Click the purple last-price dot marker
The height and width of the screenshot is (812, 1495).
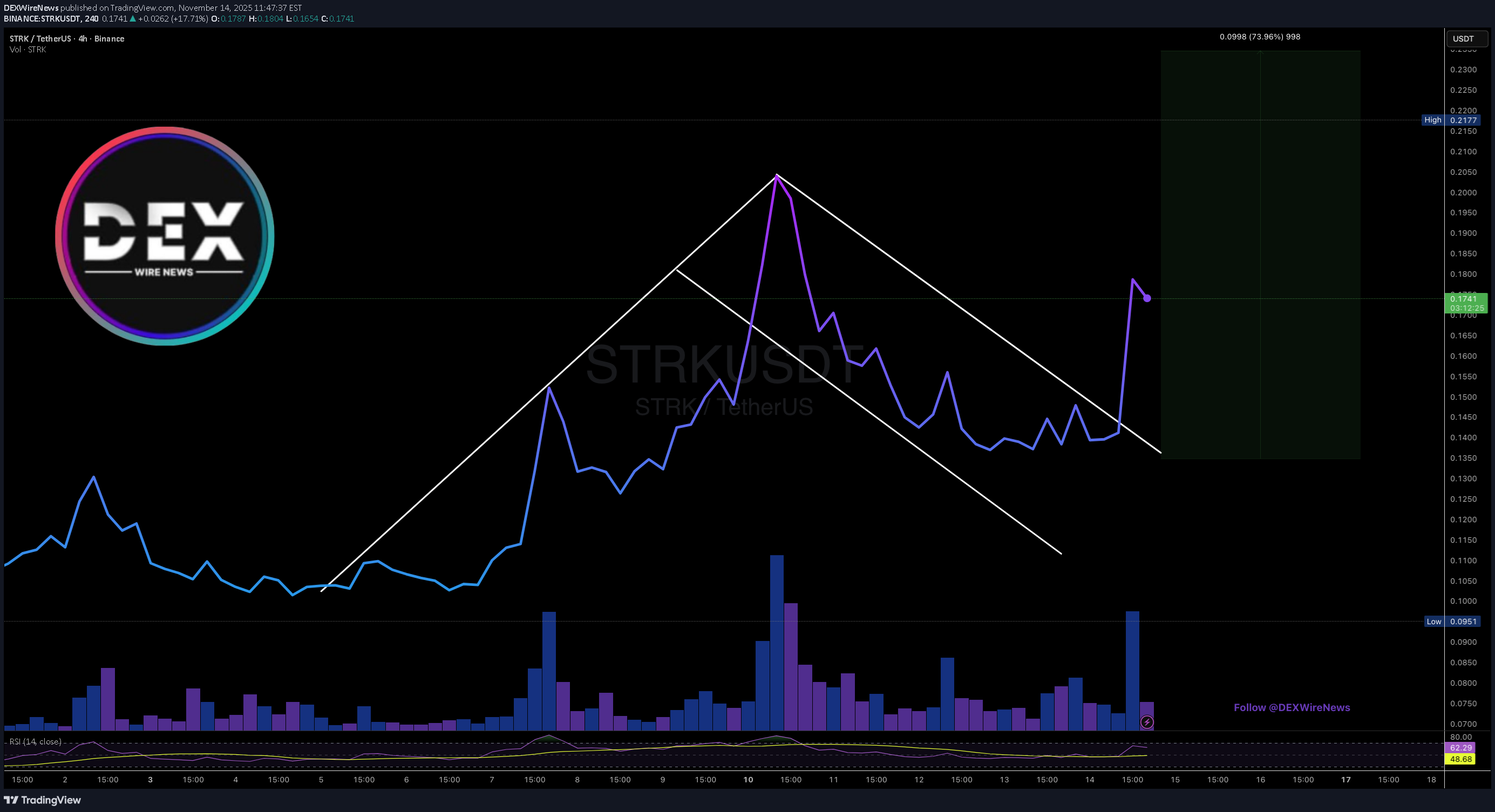point(1147,298)
